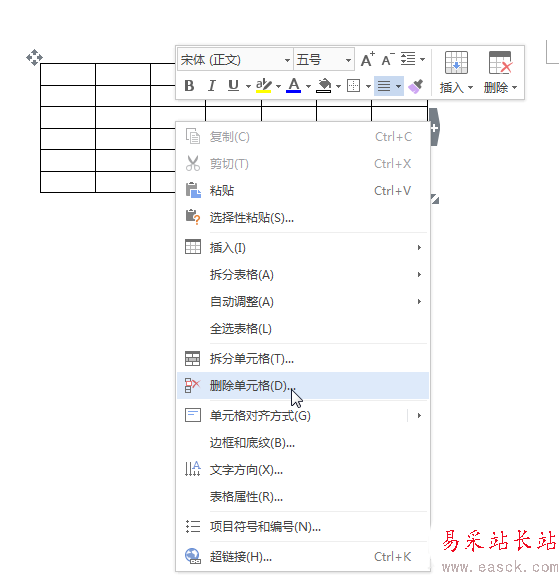Click the Insert table icon
Image resolution: width=559 pixels, height=582 pixels.
tap(456, 62)
